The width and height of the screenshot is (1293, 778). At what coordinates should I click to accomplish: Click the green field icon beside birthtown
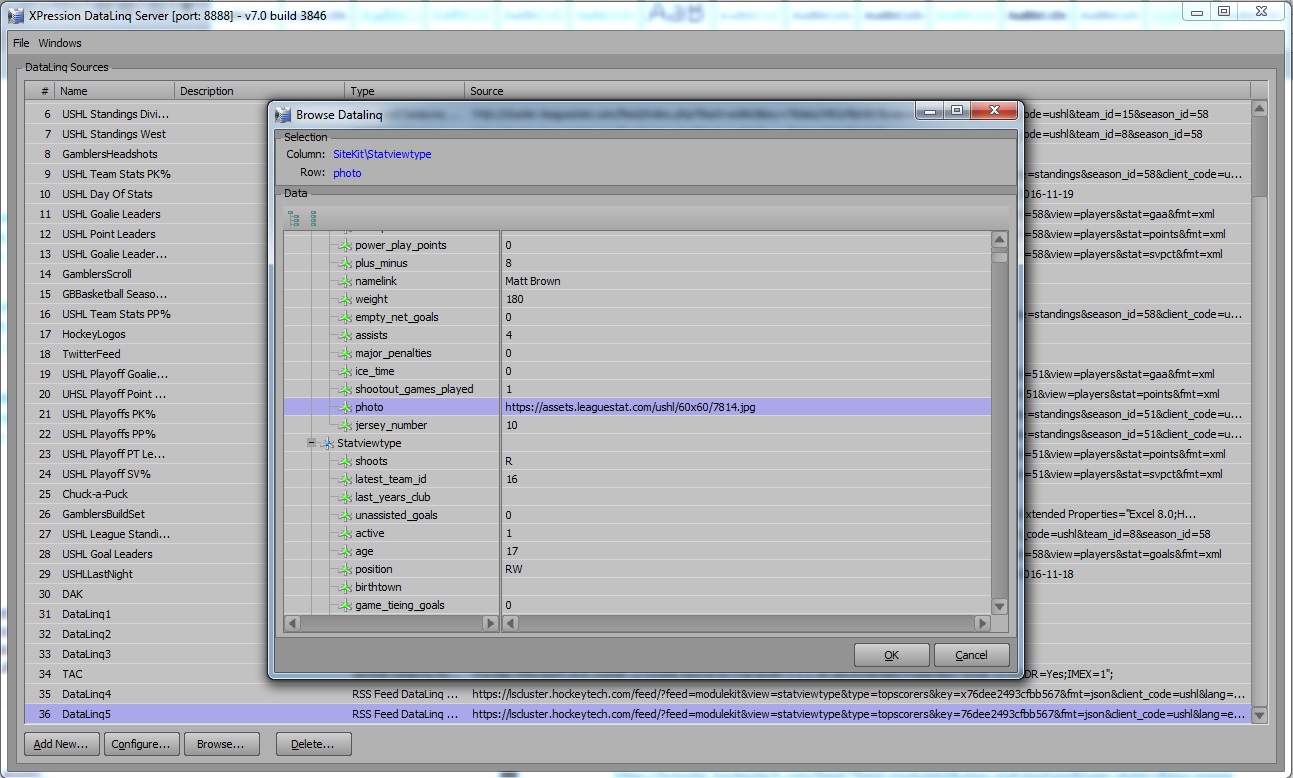(346, 587)
